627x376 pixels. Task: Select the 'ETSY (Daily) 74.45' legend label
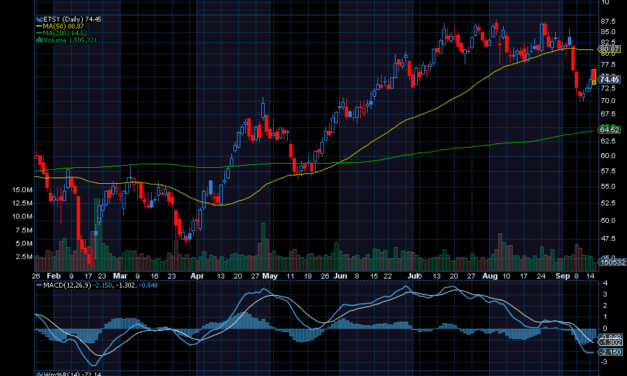(72, 19)
